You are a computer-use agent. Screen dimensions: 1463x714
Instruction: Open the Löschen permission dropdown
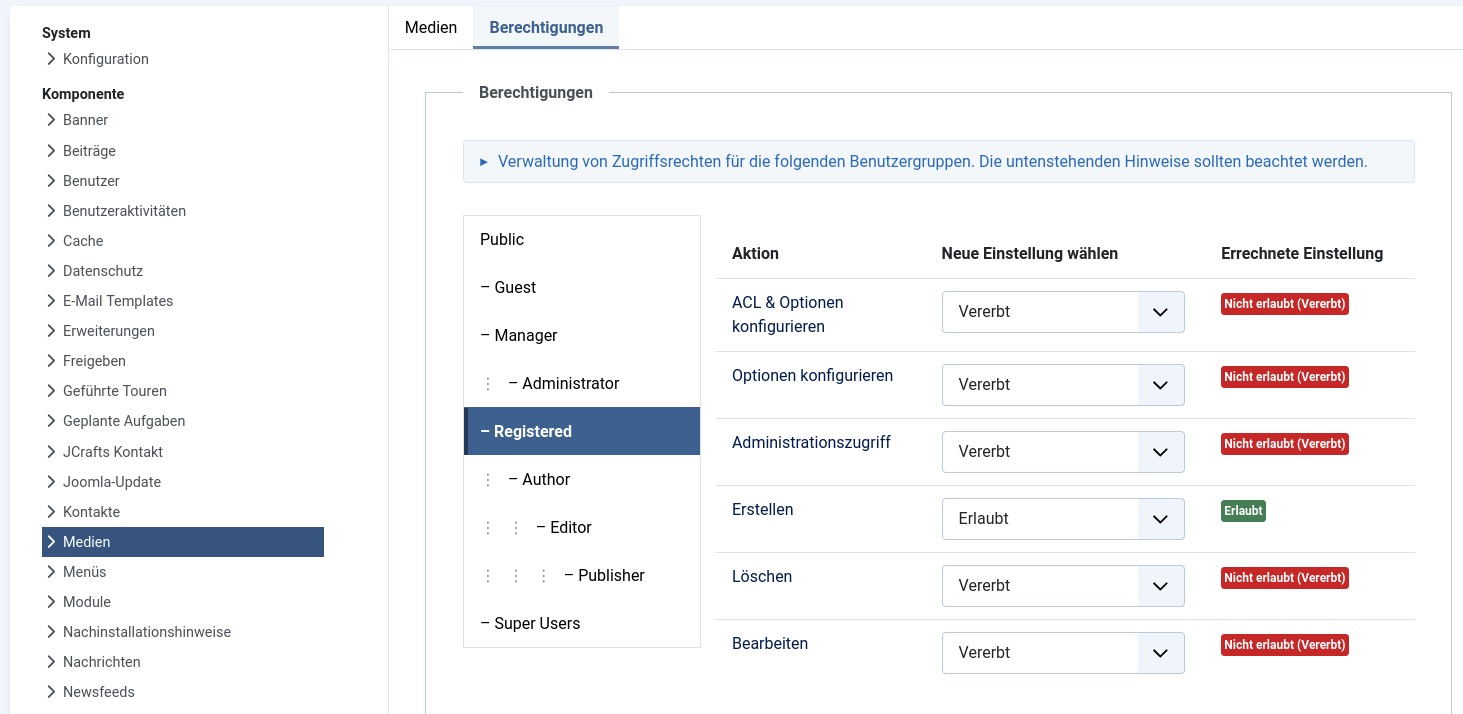click(1062, 586)
